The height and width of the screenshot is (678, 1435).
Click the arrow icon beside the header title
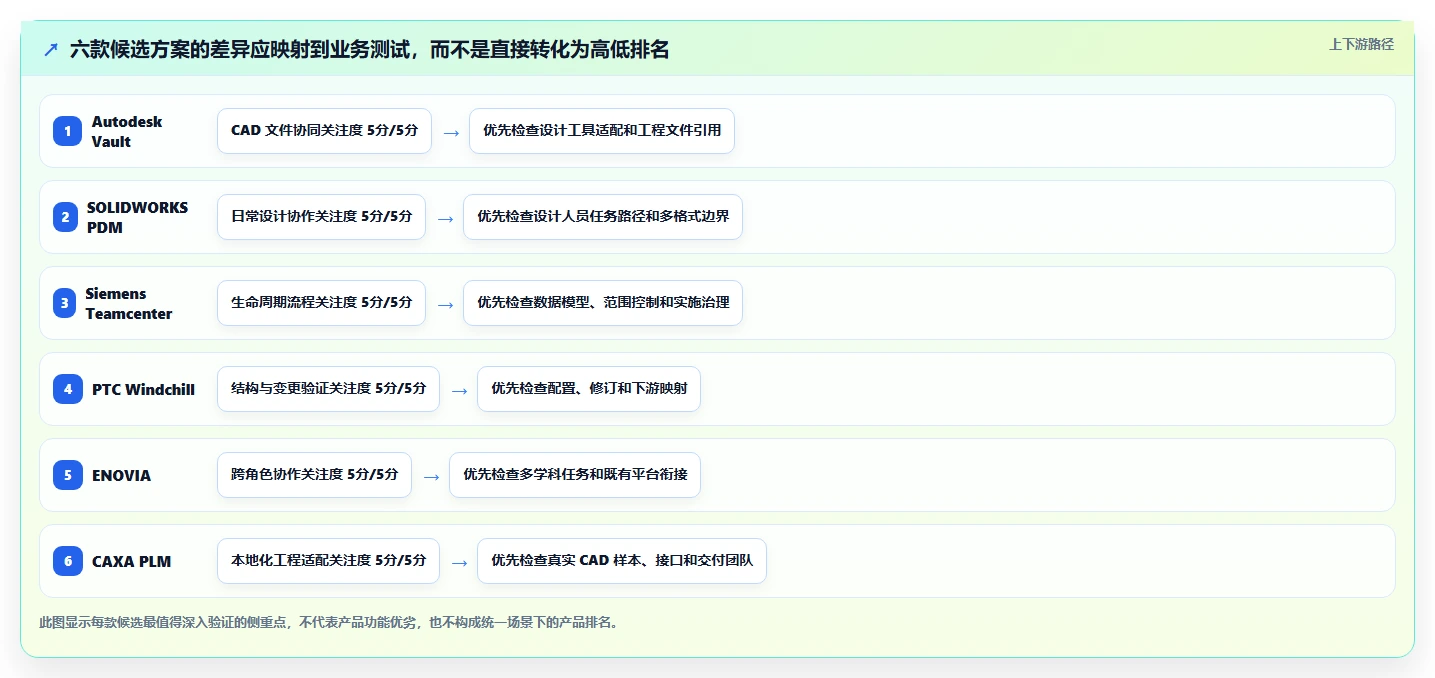coord(51,50)
